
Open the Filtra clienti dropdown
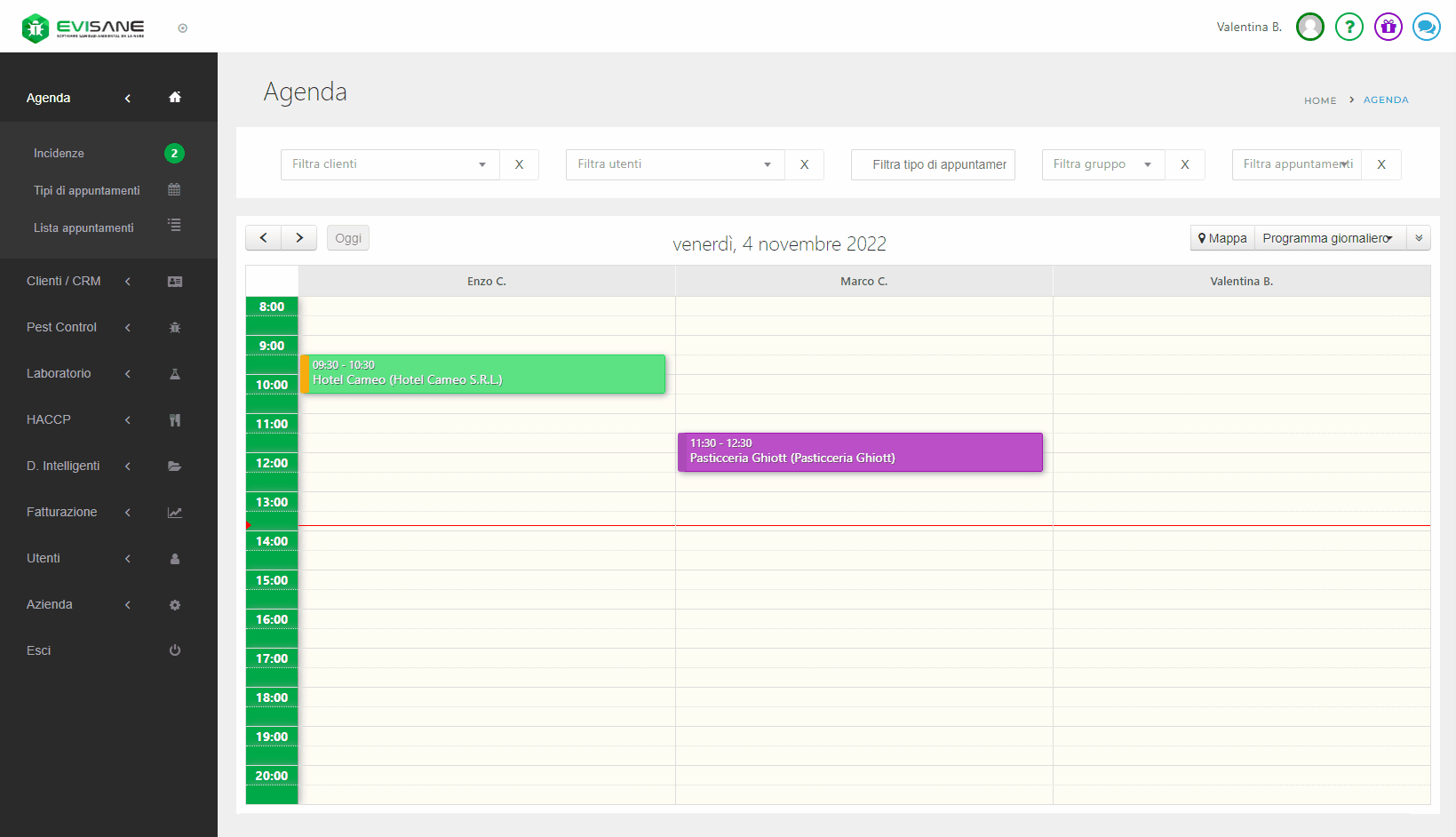point(390,164)
